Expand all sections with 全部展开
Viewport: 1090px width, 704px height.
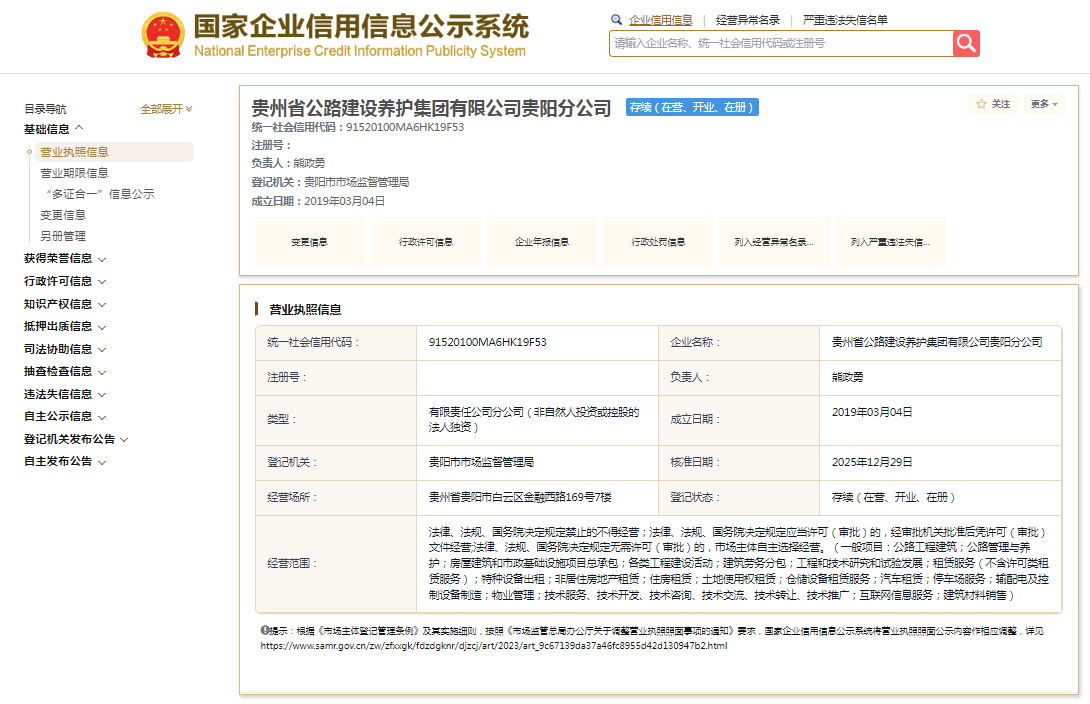coord(166,109)
